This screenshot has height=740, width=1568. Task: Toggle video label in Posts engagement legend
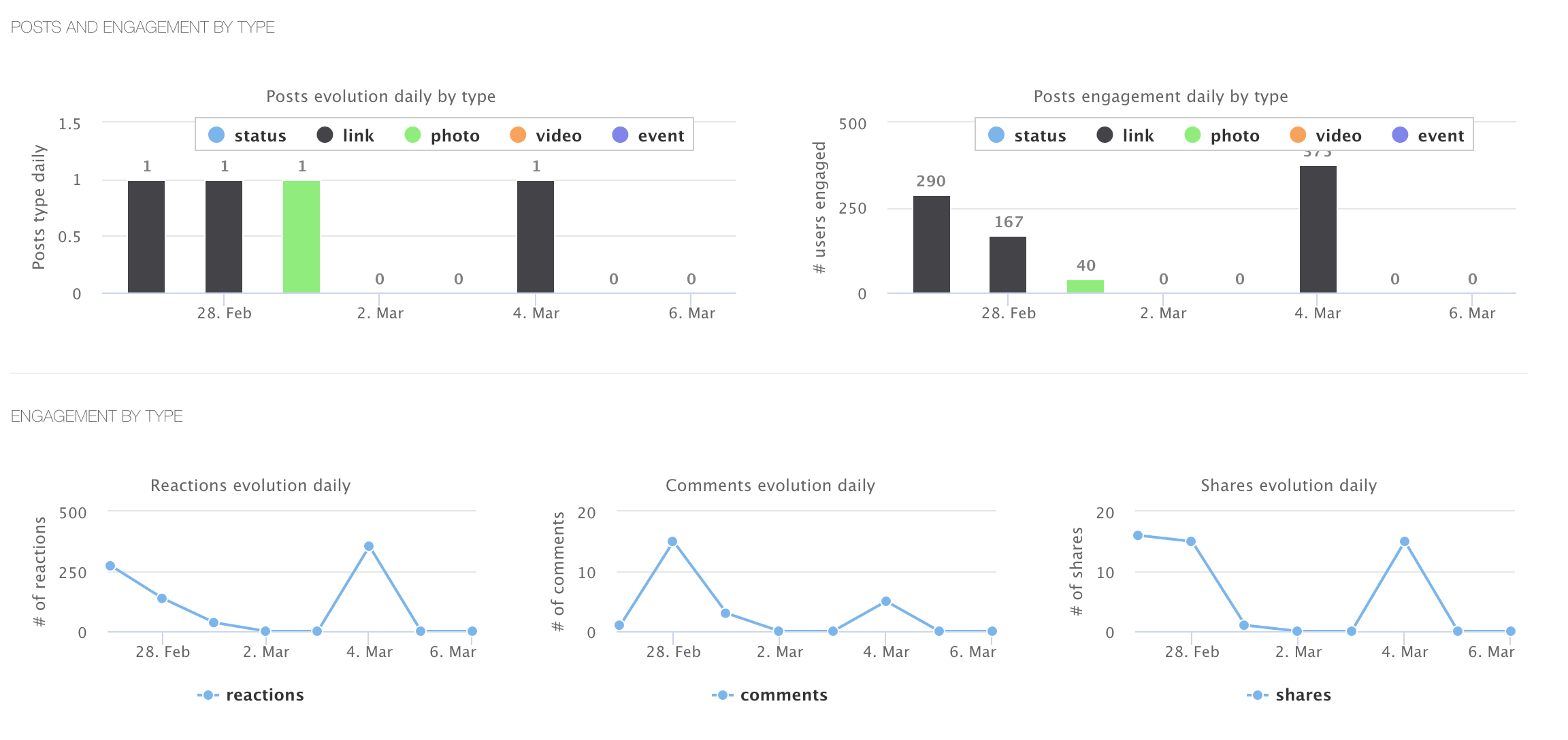[1338, 136]
